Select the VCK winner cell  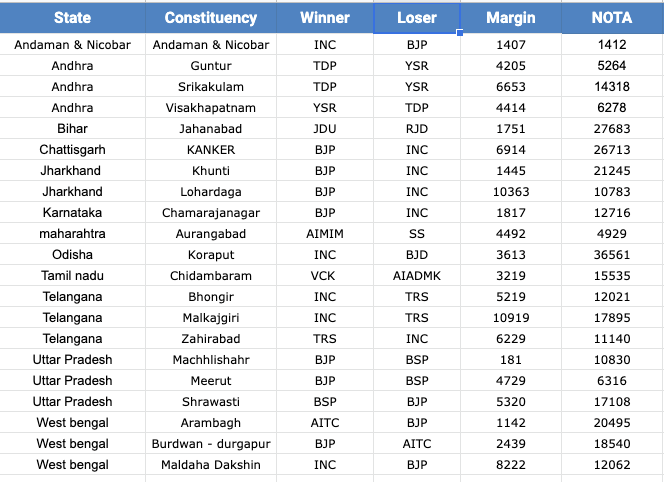(x=325, y=276)
